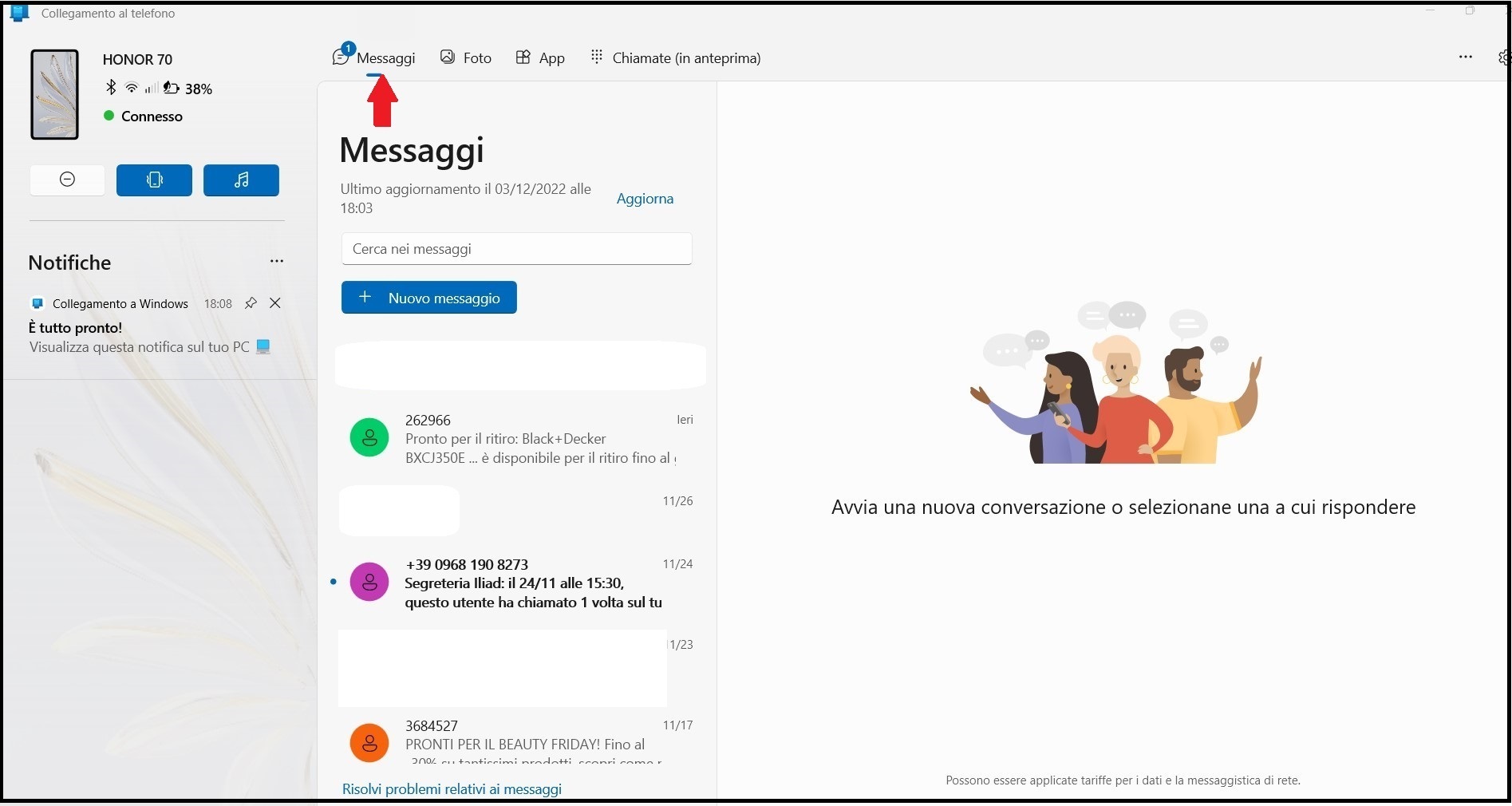The width and height of the screenshot is (1512, 806).
Task: Open the top-right three-dot overflow menu
Action: coord(1465,57)
